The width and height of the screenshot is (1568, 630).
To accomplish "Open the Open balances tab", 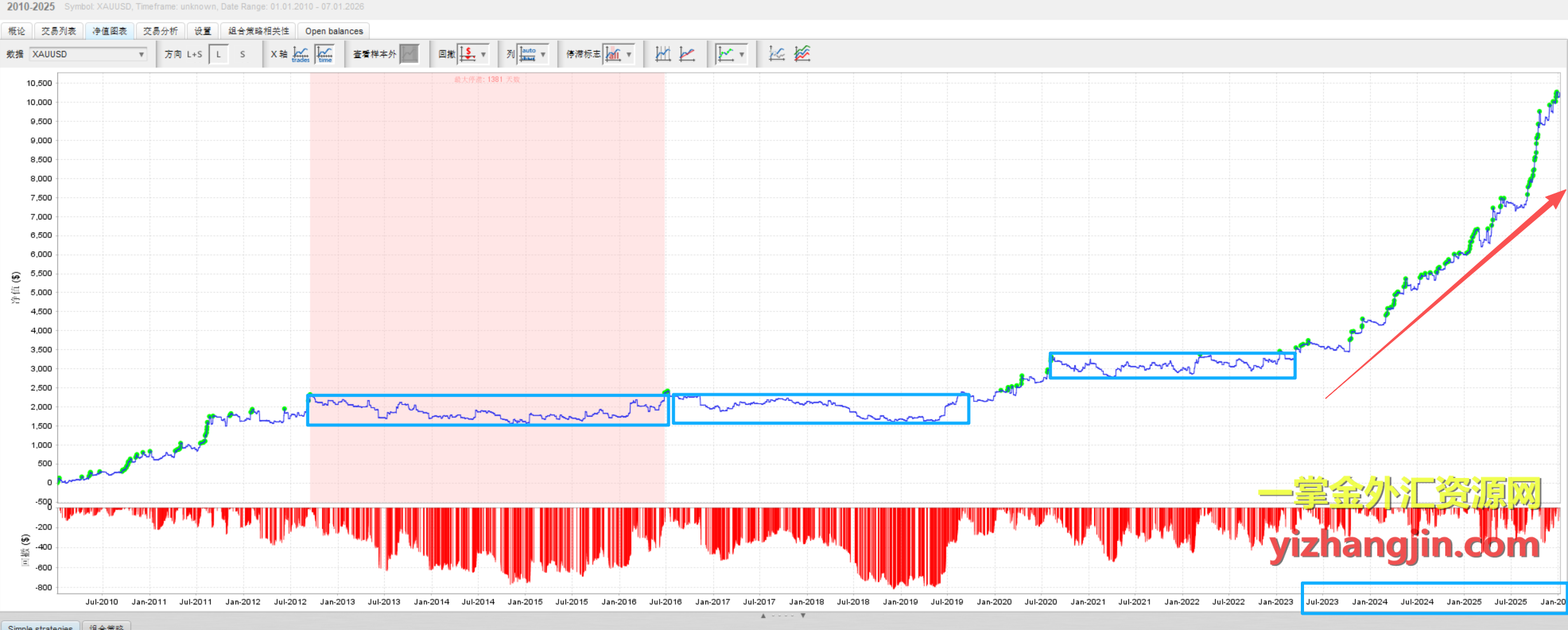I will pyautogui.click(x=334, y=31).
